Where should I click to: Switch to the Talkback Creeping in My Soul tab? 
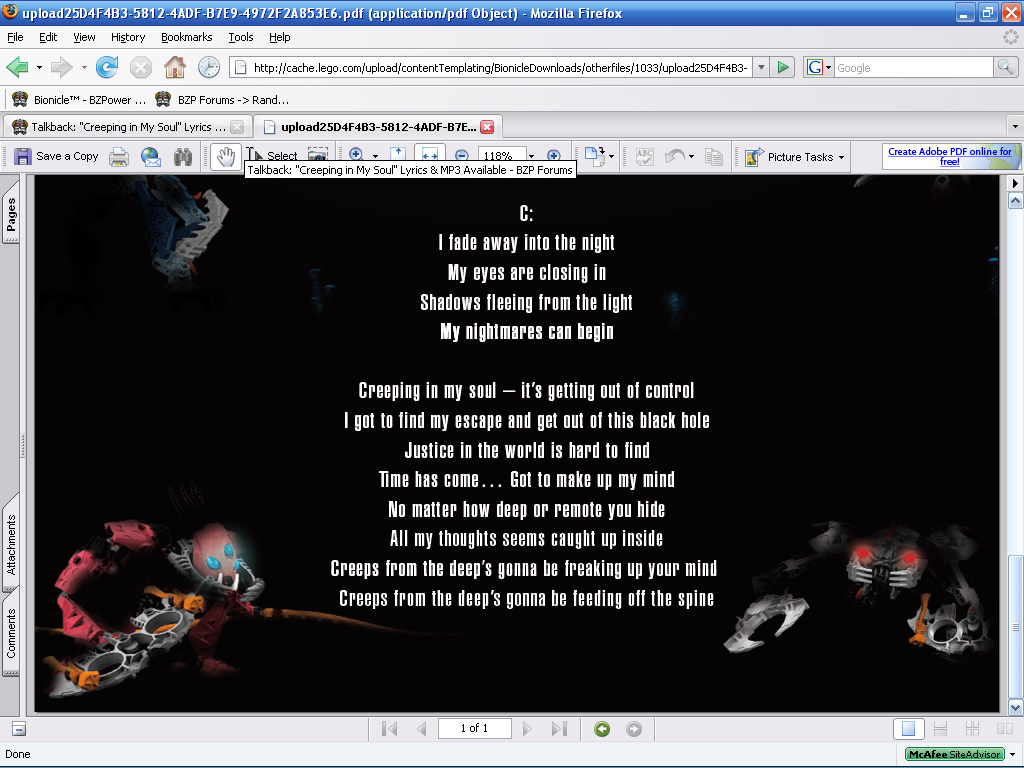click(127, 127)
